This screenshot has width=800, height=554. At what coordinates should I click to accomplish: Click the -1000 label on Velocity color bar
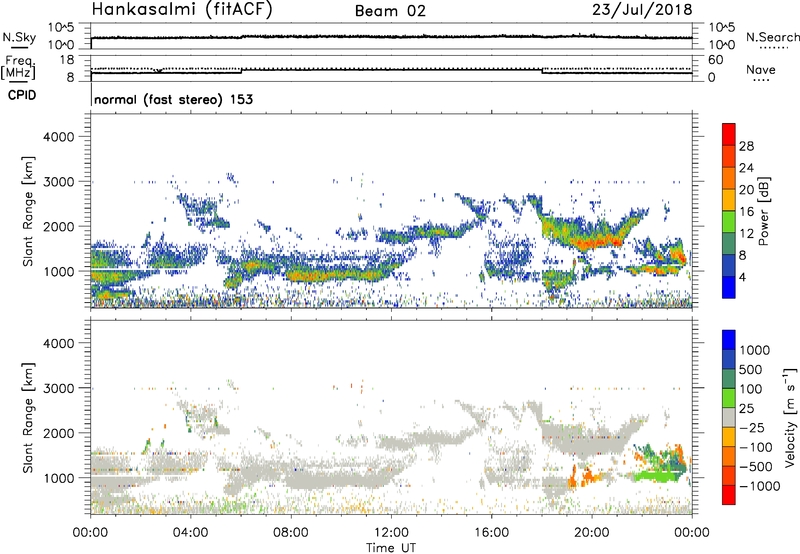point(760,486)
